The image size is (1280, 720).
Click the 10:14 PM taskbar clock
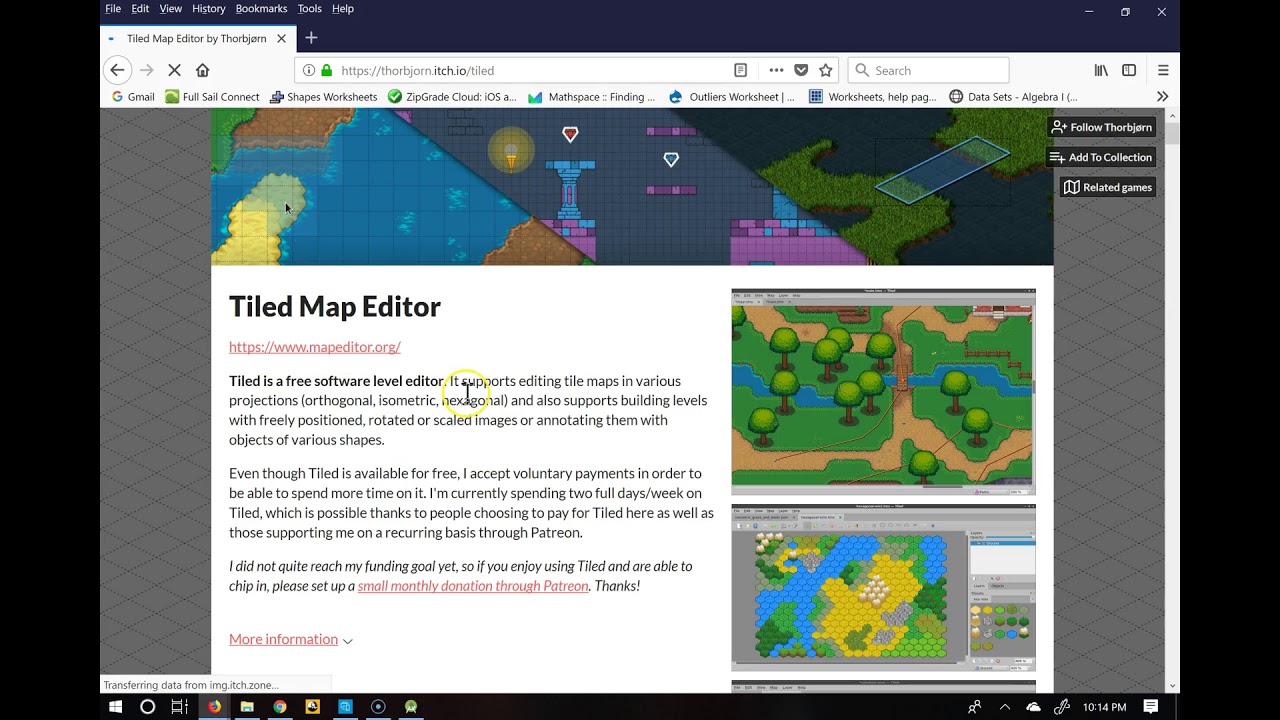point(1105,707)
